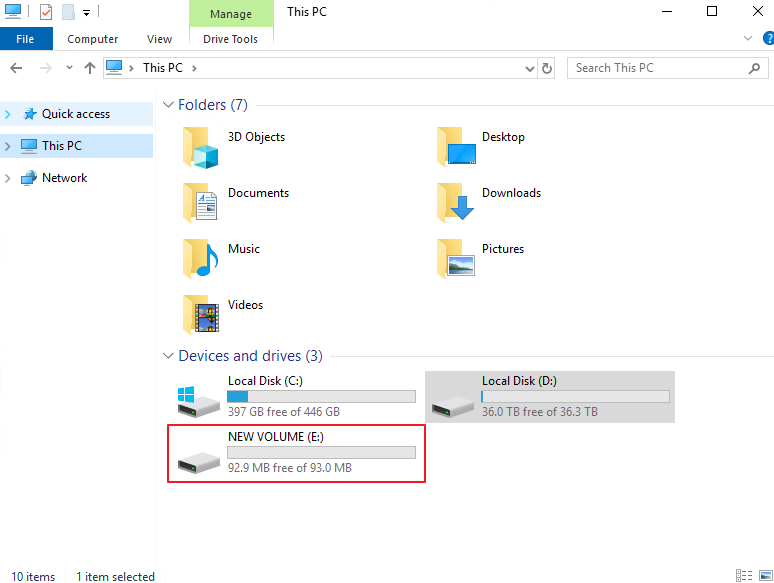
Task: Expand the Network tree node
Action: point(7,178)
